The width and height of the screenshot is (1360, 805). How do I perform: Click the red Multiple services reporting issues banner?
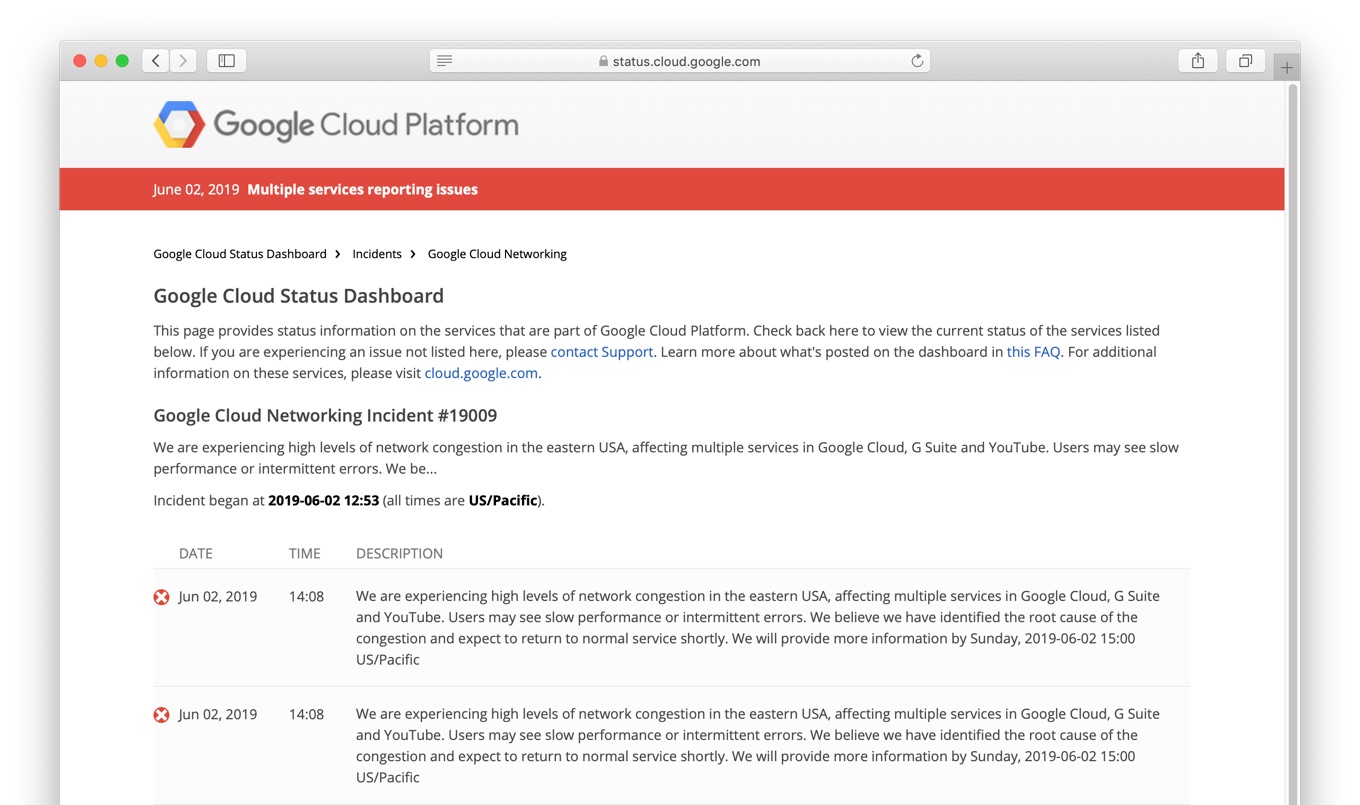coord(672,189)
